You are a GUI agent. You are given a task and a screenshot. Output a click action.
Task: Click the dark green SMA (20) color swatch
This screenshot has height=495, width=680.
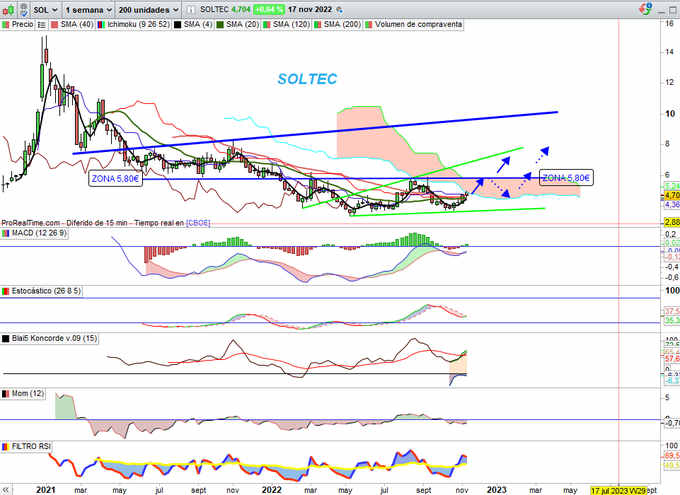pos(220,25)
